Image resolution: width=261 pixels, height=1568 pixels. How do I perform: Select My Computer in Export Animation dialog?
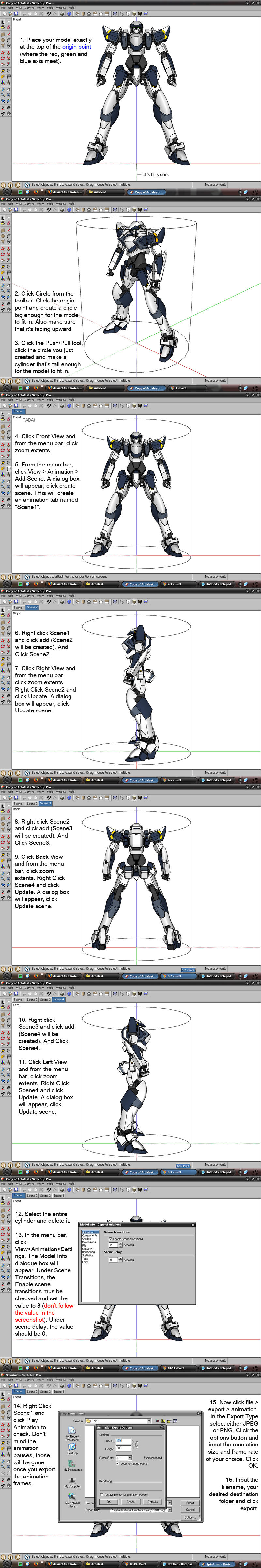pyautogui.click(x=72, y=1483)
